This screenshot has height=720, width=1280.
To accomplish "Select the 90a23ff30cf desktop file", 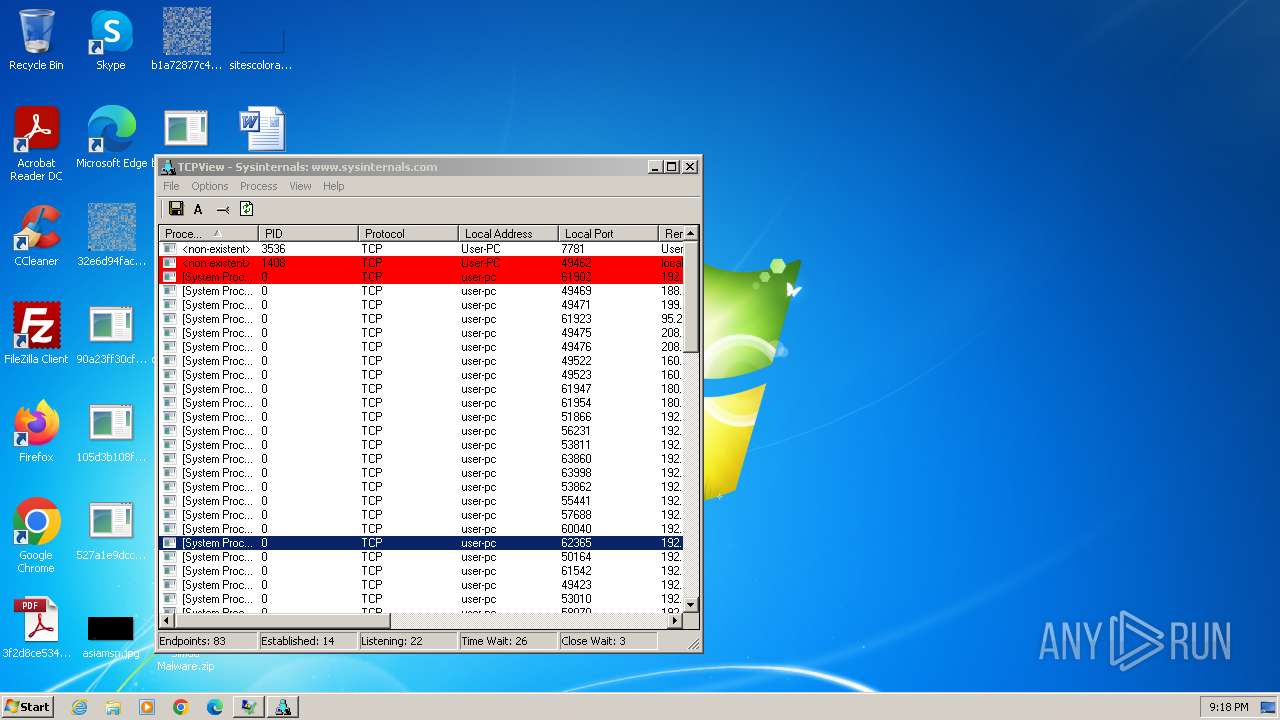I will (x=111, y=333).
